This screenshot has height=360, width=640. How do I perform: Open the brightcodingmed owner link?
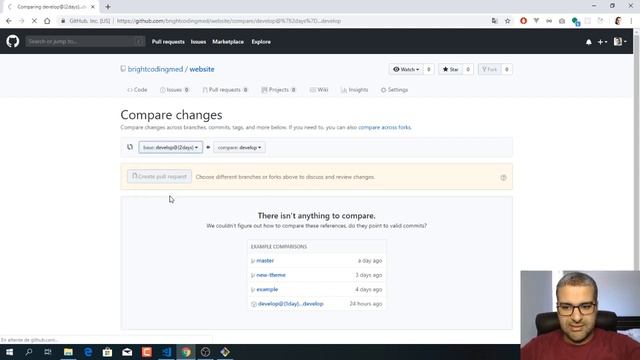[x=156, y=69]
